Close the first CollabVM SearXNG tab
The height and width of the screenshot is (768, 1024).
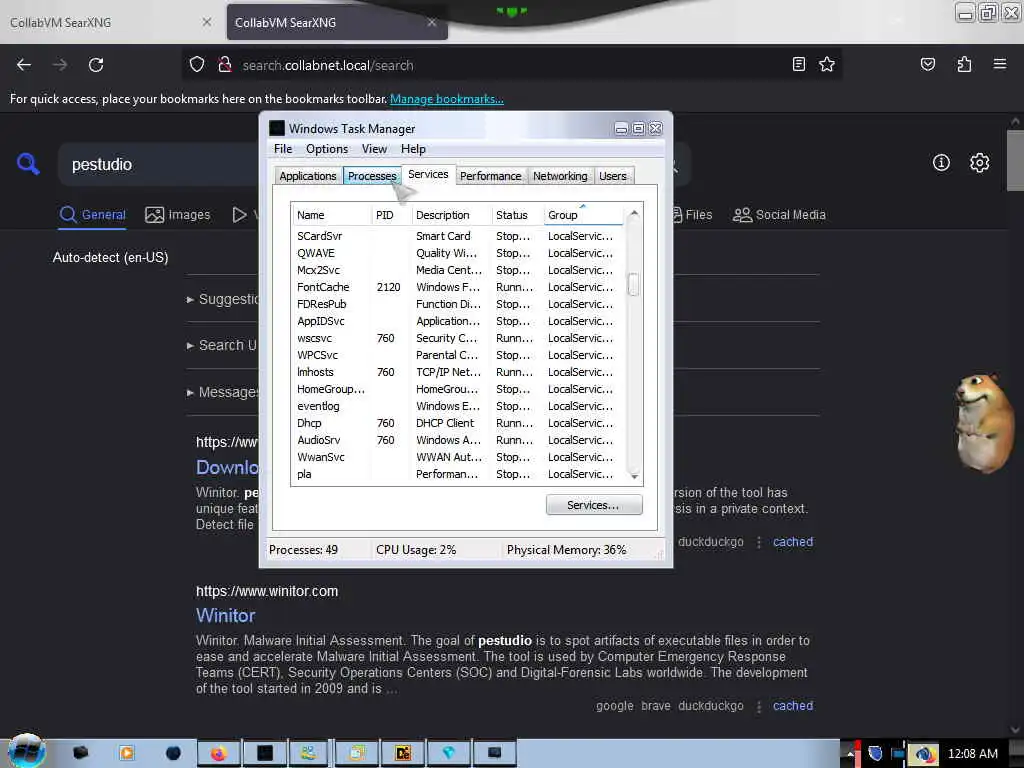[x=206, y=22]
